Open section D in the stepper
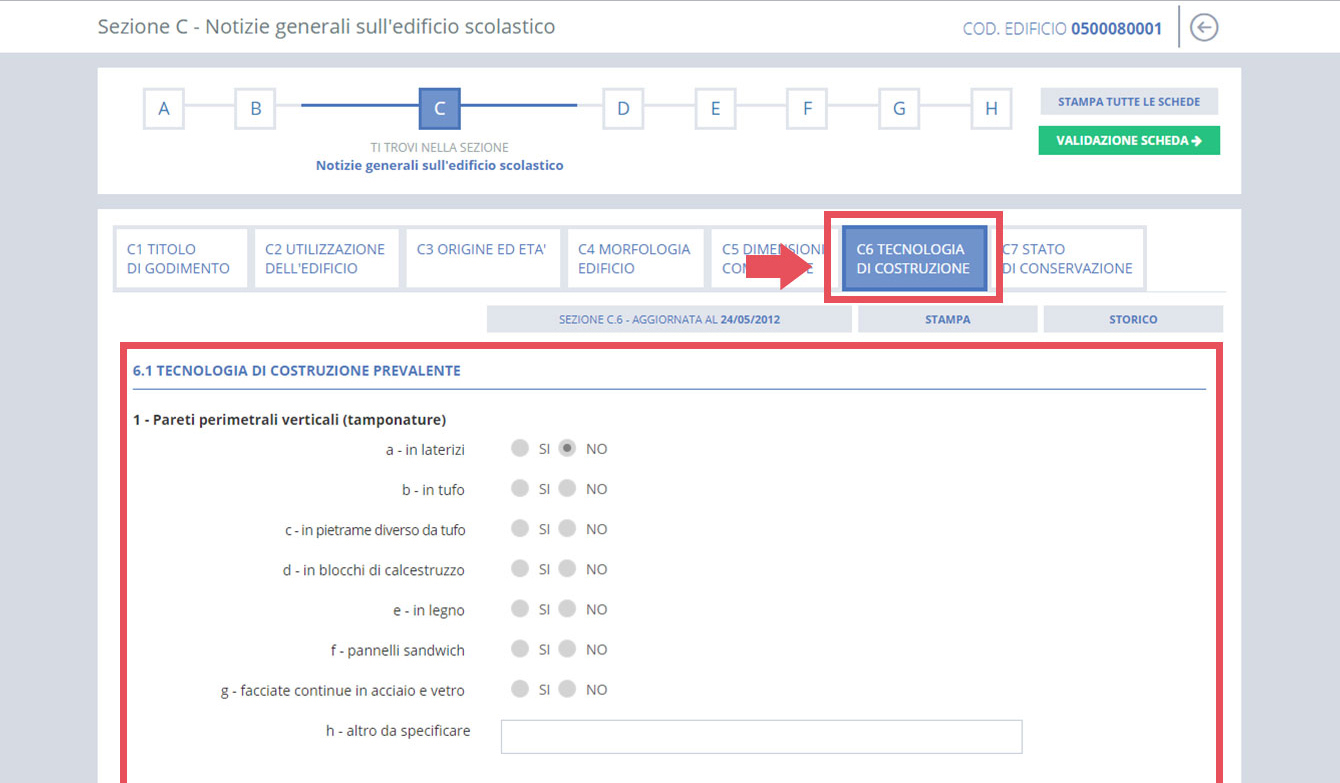Screen dimensions: 1340x783 click(x=623, y=109)
